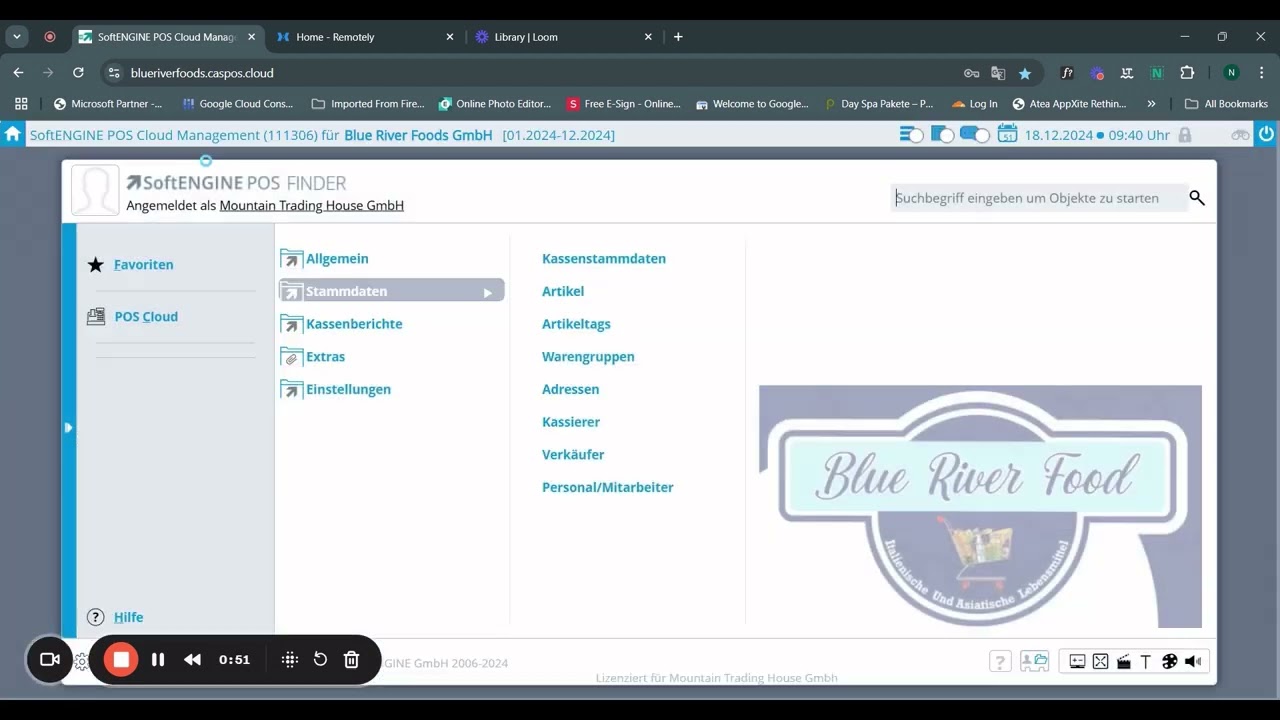
Task: Click the clapperboard icon in bottom toolbar
Action: click(1123, 661)
